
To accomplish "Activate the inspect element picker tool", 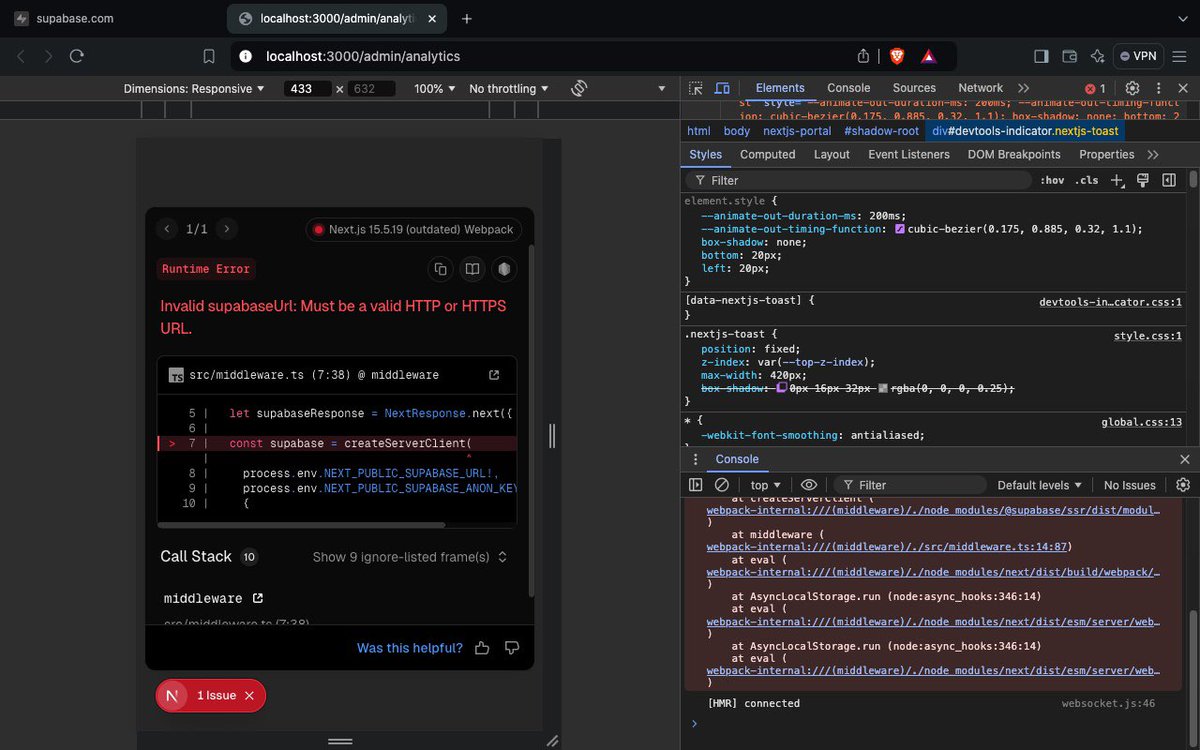I will point(696,88).
